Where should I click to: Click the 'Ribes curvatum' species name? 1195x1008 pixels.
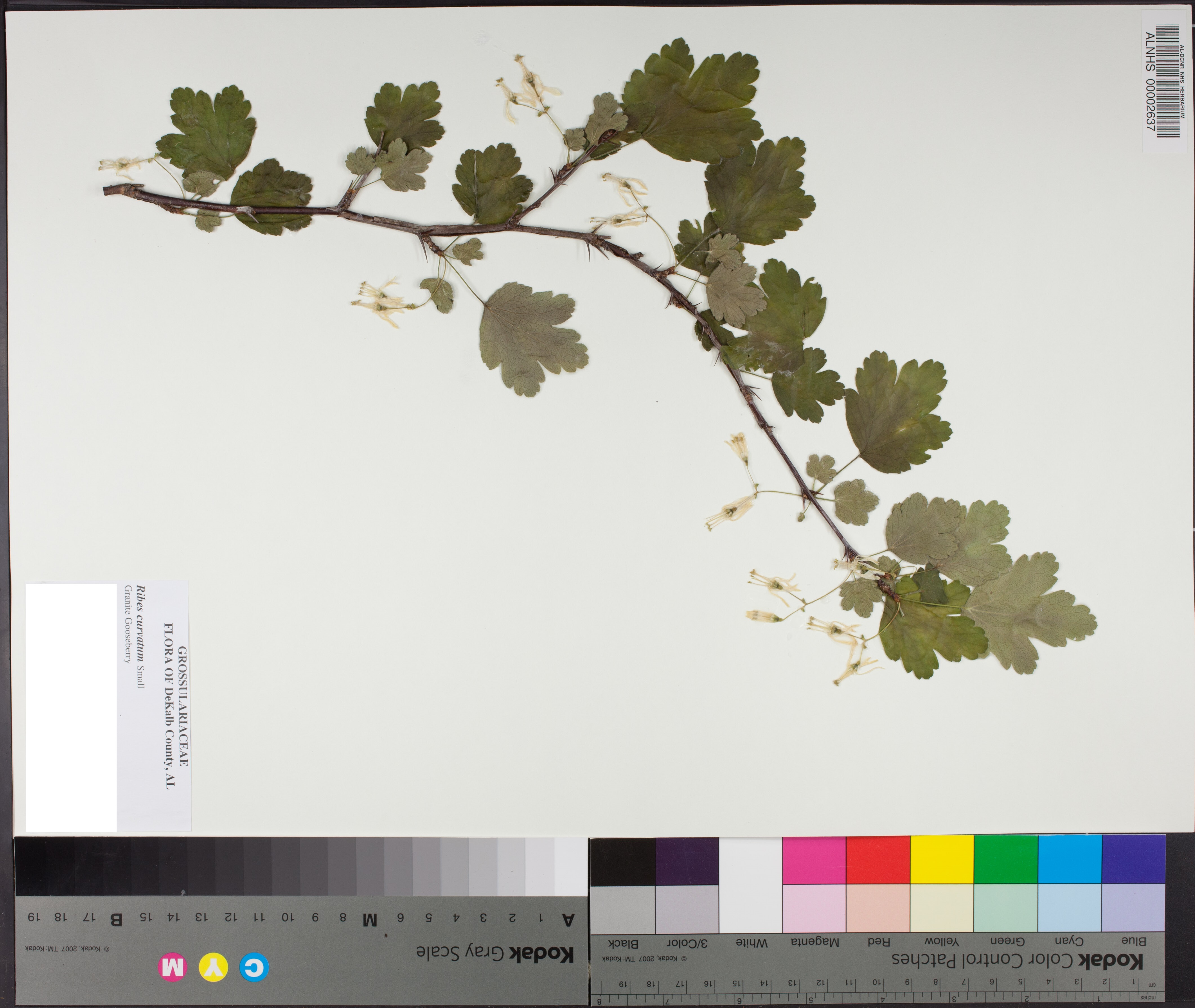click(141, 623)
